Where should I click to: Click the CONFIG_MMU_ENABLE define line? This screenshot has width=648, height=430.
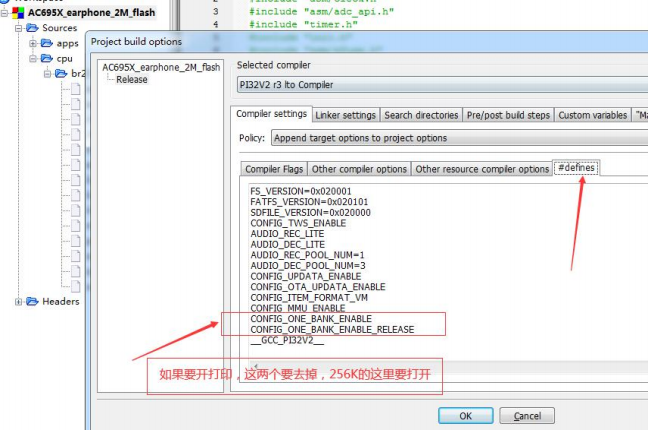click(298, 308)
